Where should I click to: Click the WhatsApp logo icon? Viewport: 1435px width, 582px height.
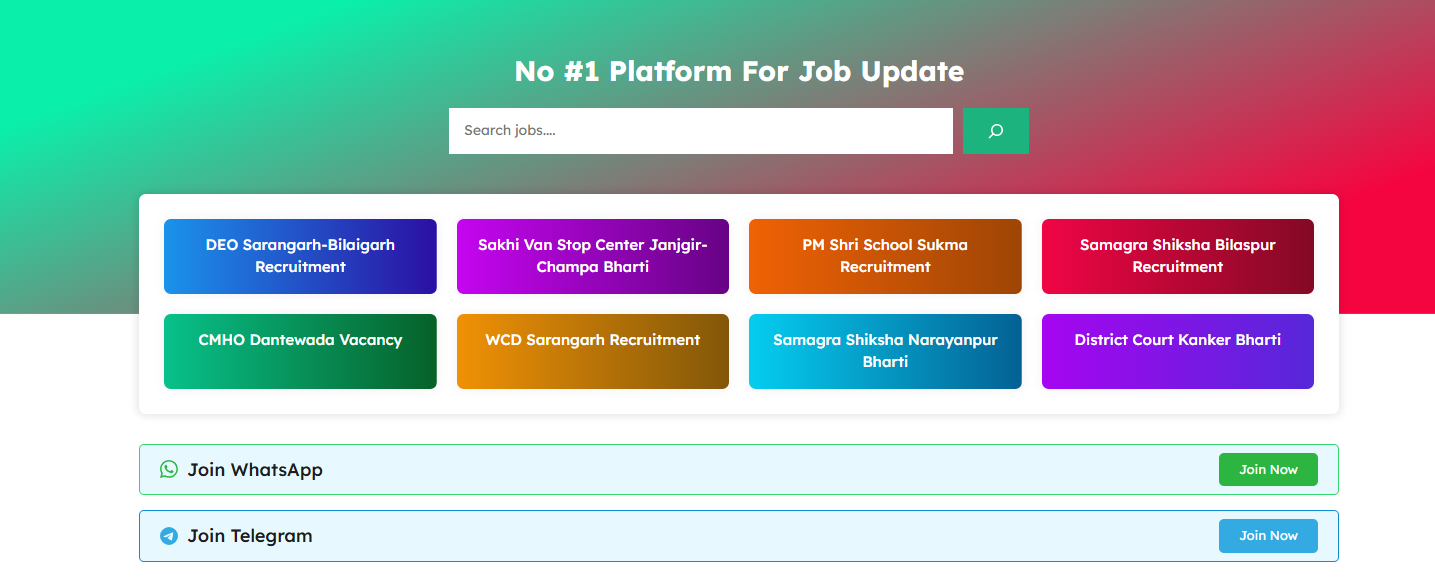[x=169, y=469]
